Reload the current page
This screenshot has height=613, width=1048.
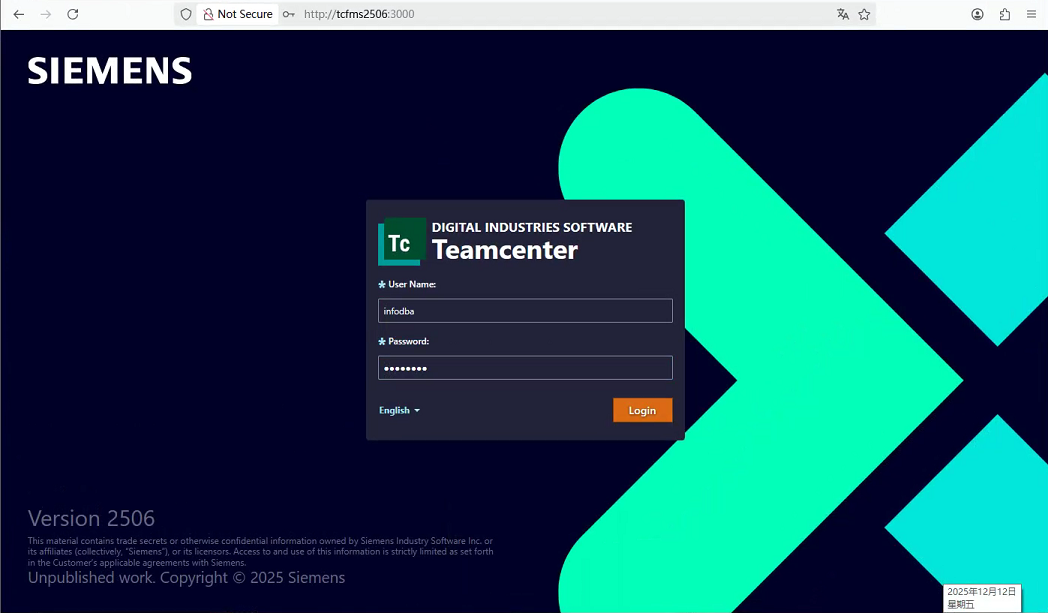[x=73, y=14]
